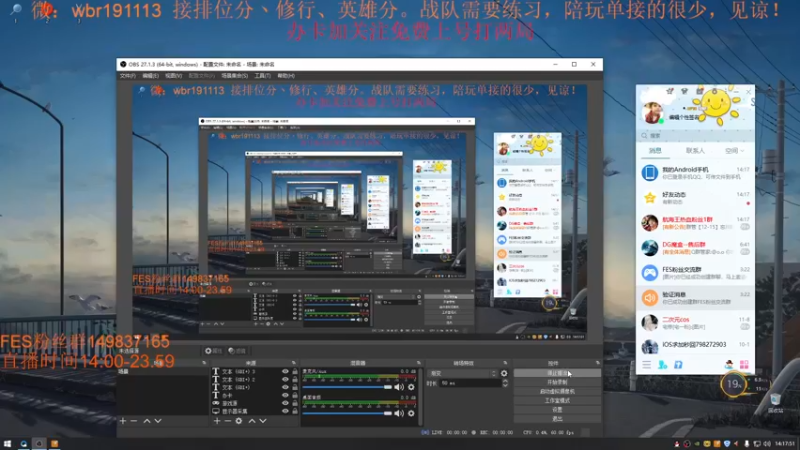Remove the selected scene with the scenes minus icon
Viewport: 800px width, 450px height.
[134, 421]
